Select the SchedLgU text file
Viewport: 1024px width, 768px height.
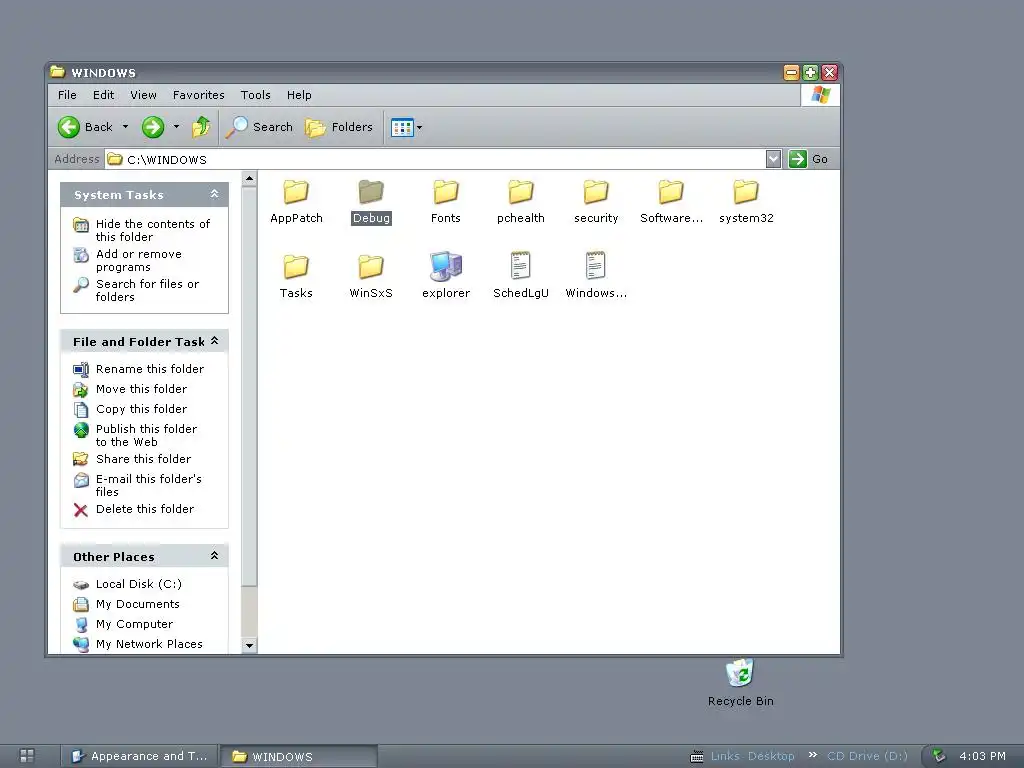[x=520, y=276]
